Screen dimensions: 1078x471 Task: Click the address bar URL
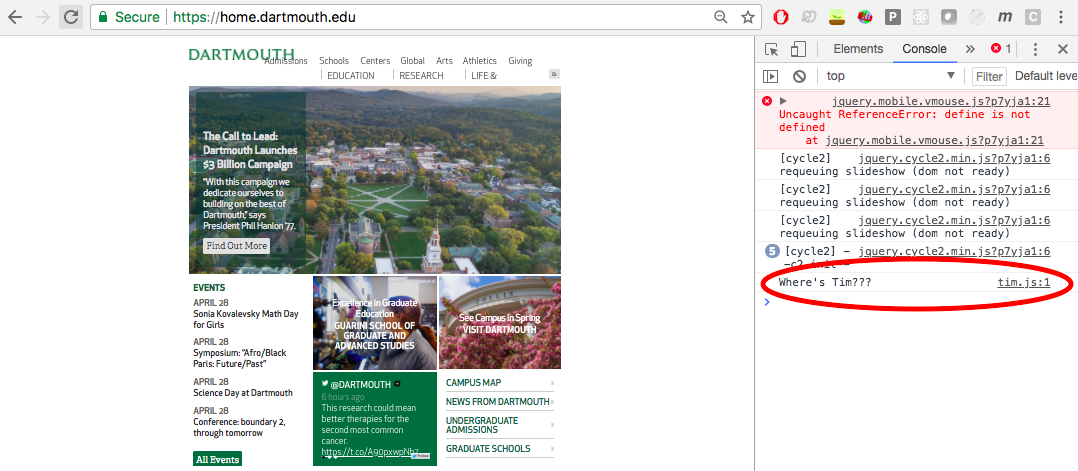265,17
